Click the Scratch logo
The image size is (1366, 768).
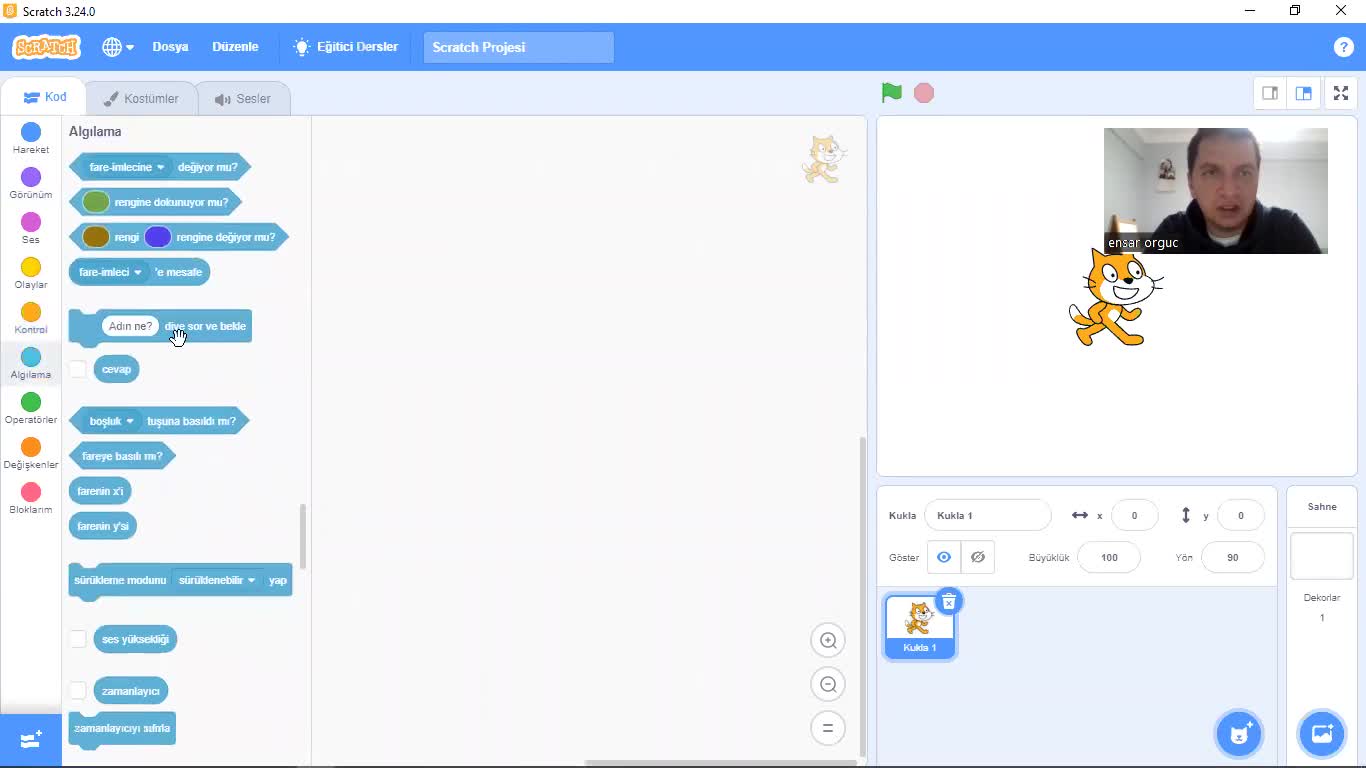(46, 47)
